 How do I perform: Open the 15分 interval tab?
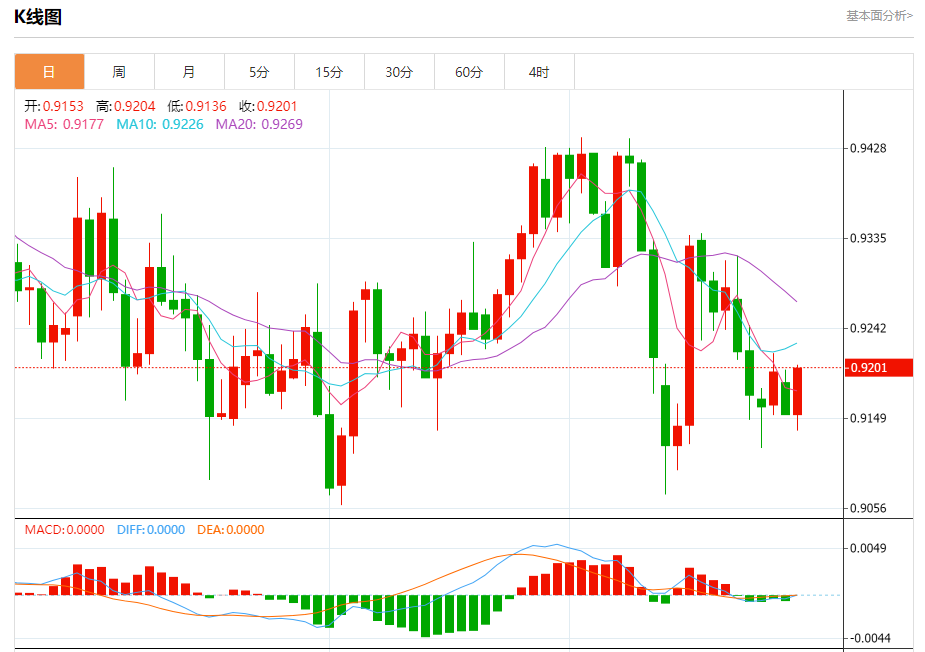pos(329,72)
